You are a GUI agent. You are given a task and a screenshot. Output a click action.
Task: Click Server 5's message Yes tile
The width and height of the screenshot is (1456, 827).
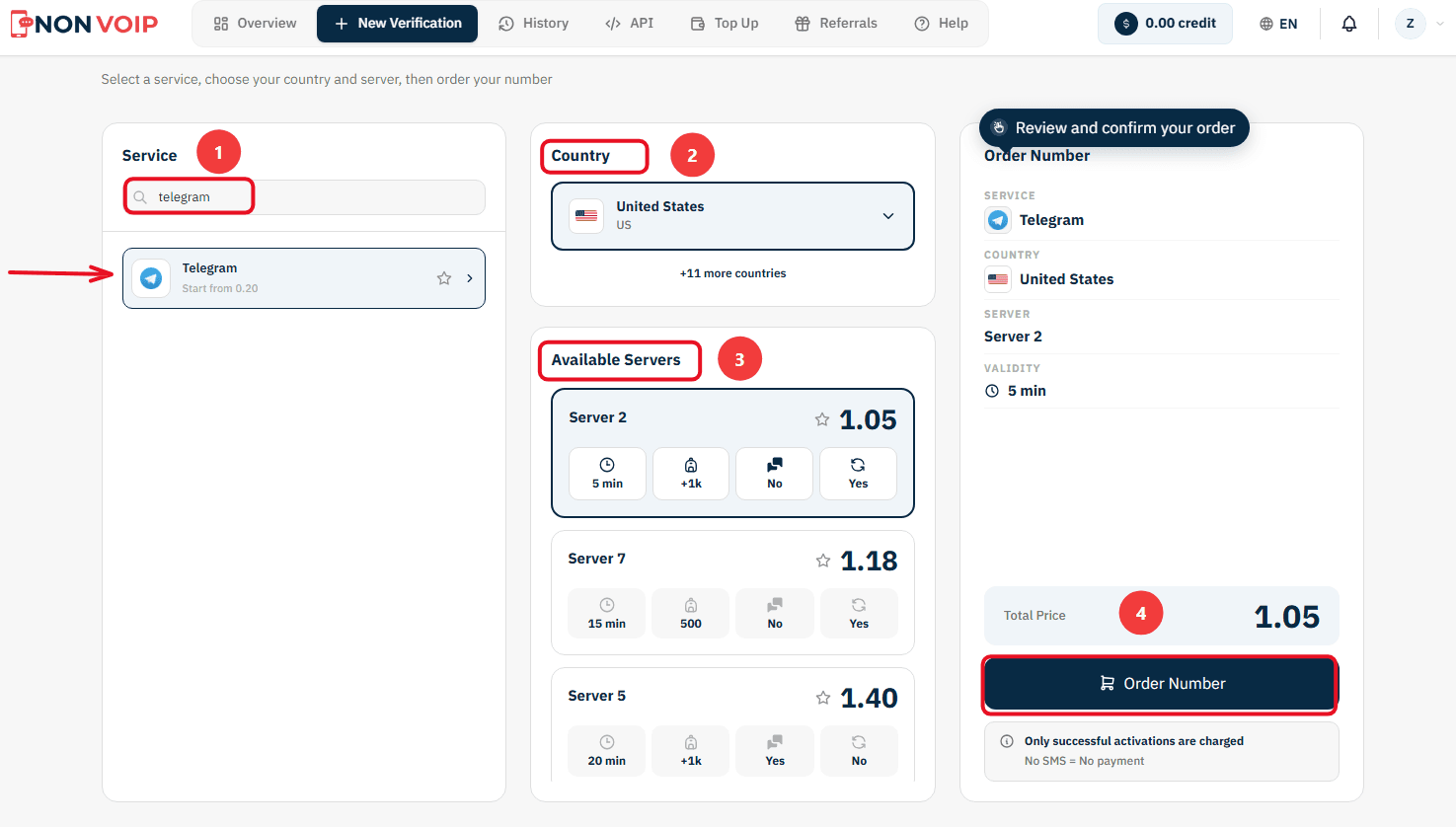coord(775,751)
